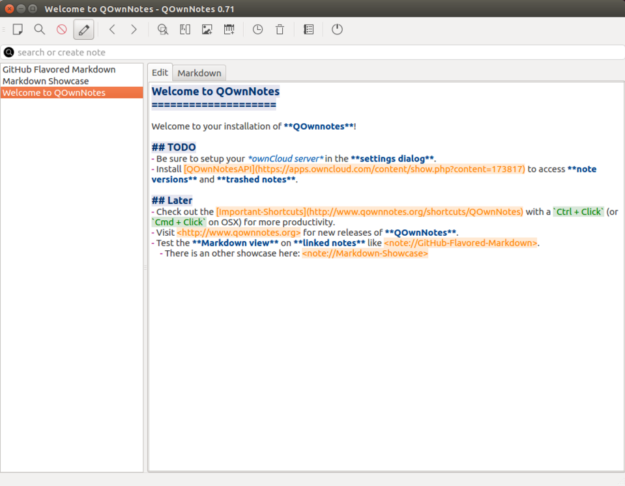This screenshot has height=486, width=625.
Task: Follow the note://Markdown-Showcase link
Action: [x=365, y=253]
